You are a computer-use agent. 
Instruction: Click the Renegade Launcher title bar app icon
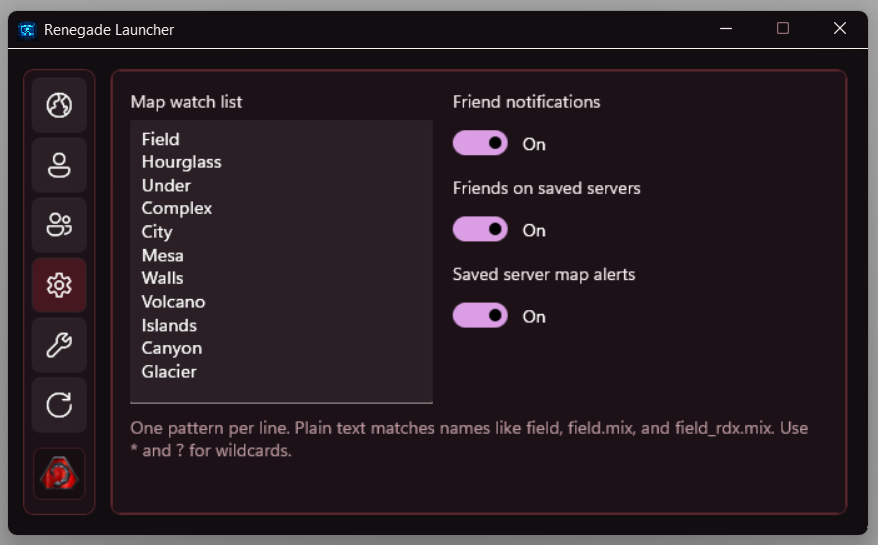[x=27, y=30]
